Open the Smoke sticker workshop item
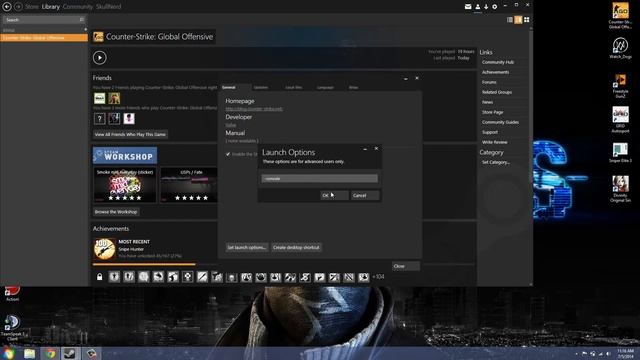Screen dimensions: 640x360 coord(125,185)
